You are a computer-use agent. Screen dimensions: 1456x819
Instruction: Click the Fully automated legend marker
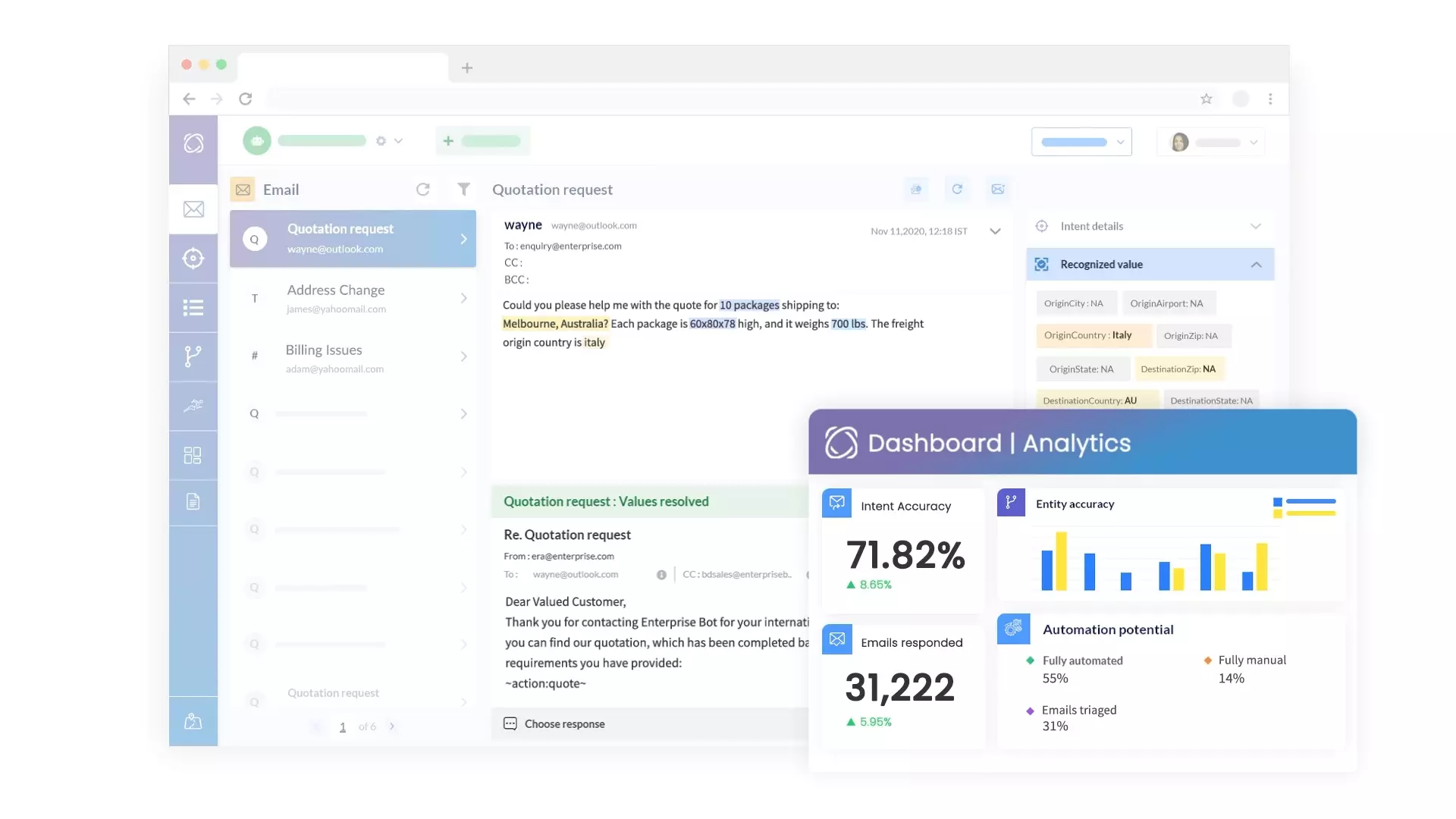coord(1030,661)
